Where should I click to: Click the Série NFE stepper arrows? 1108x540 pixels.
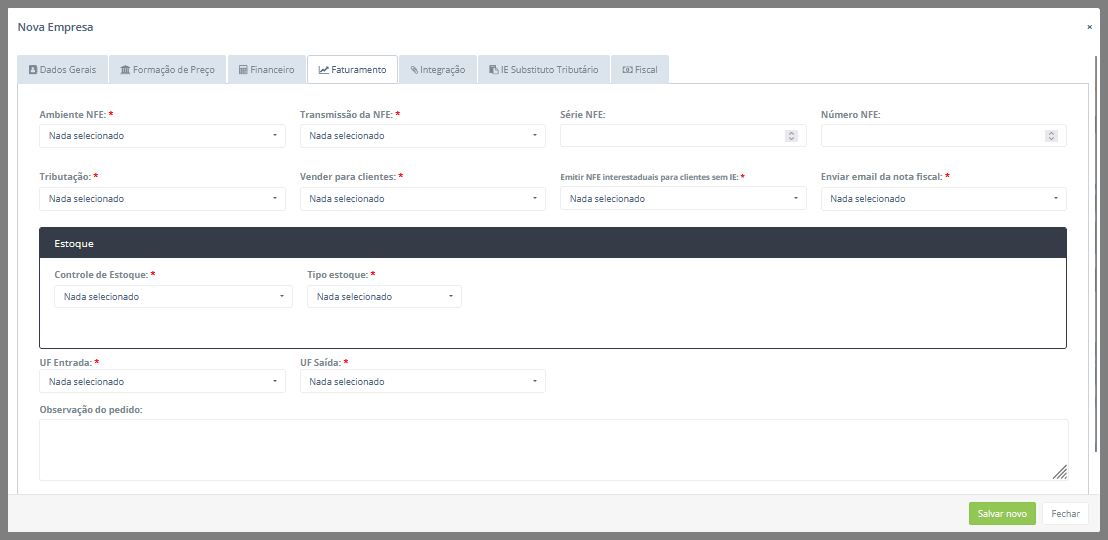791,136
